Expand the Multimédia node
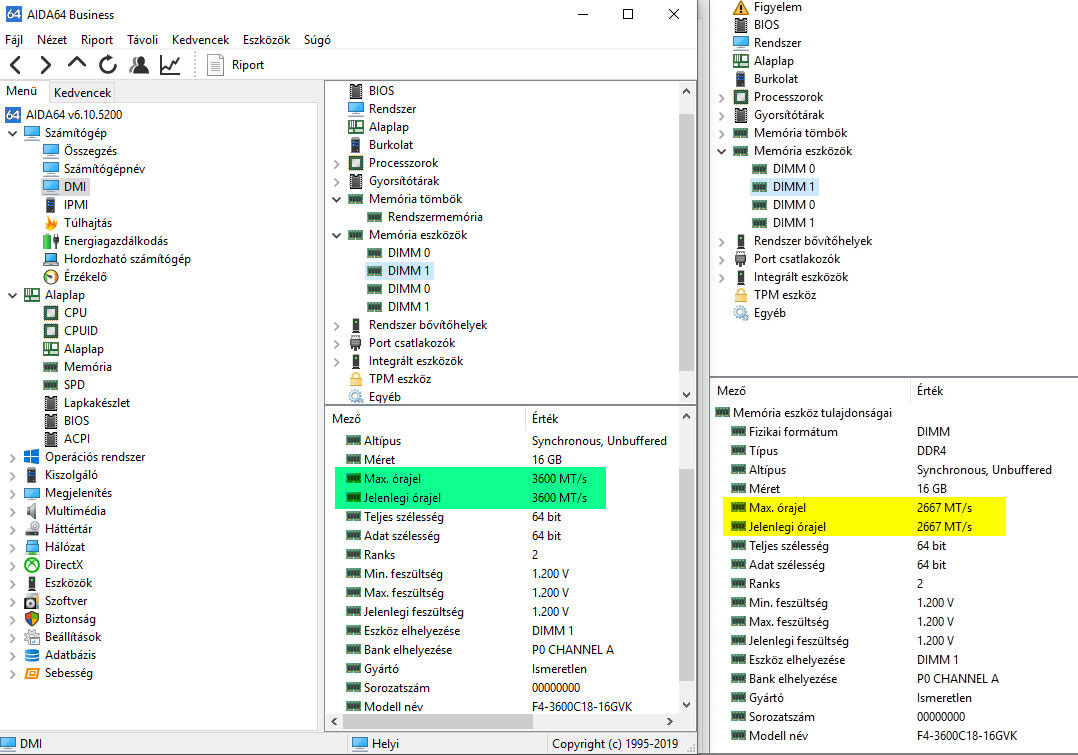 [x=13, y=511]
